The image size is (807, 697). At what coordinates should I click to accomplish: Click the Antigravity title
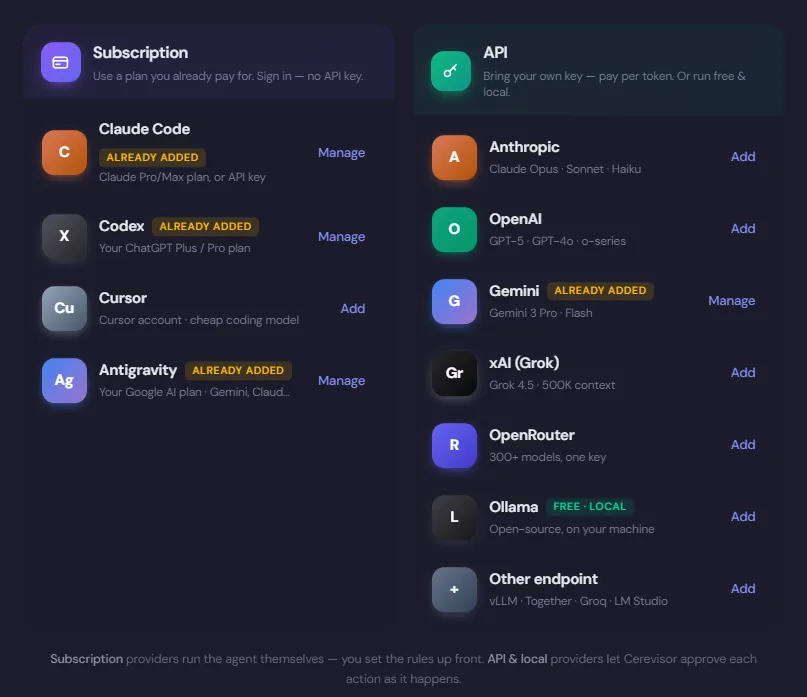[x=138, y=371]
